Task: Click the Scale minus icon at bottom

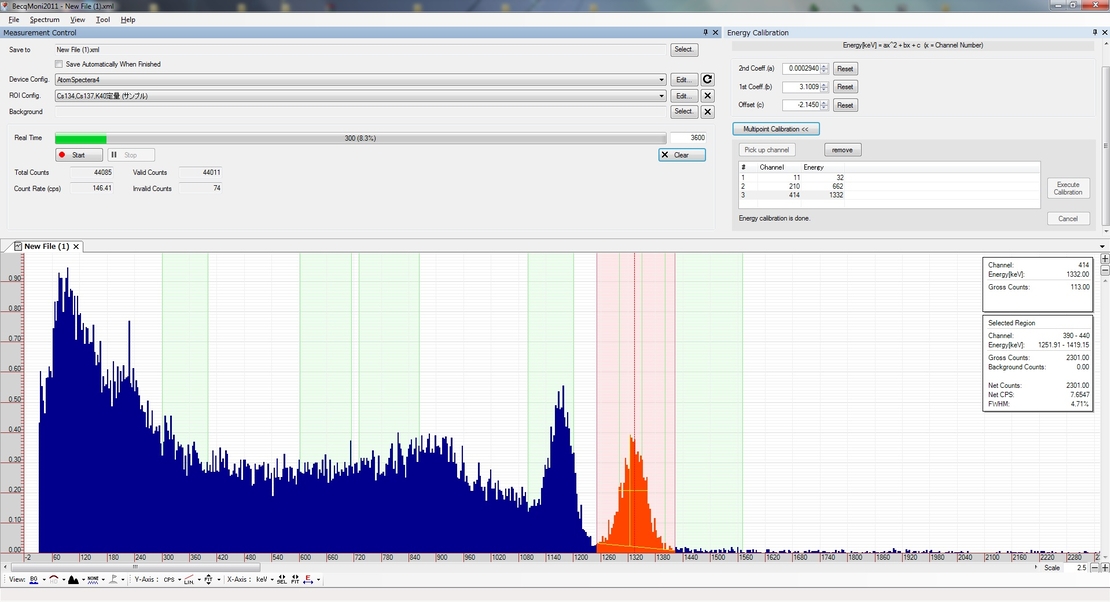Action: coord(1094,568)
